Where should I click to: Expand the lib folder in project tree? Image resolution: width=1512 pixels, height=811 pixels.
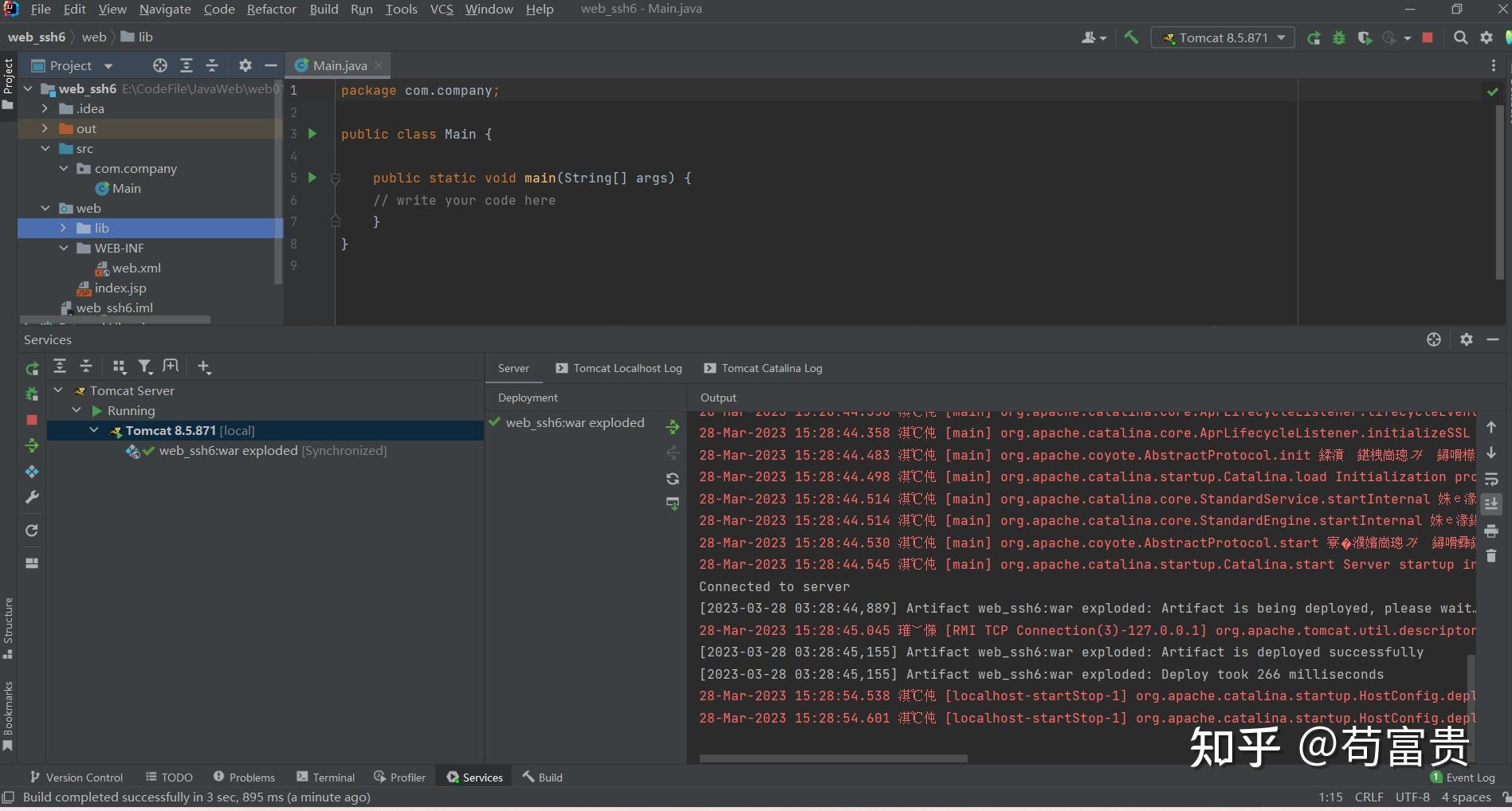pos(63,228)
